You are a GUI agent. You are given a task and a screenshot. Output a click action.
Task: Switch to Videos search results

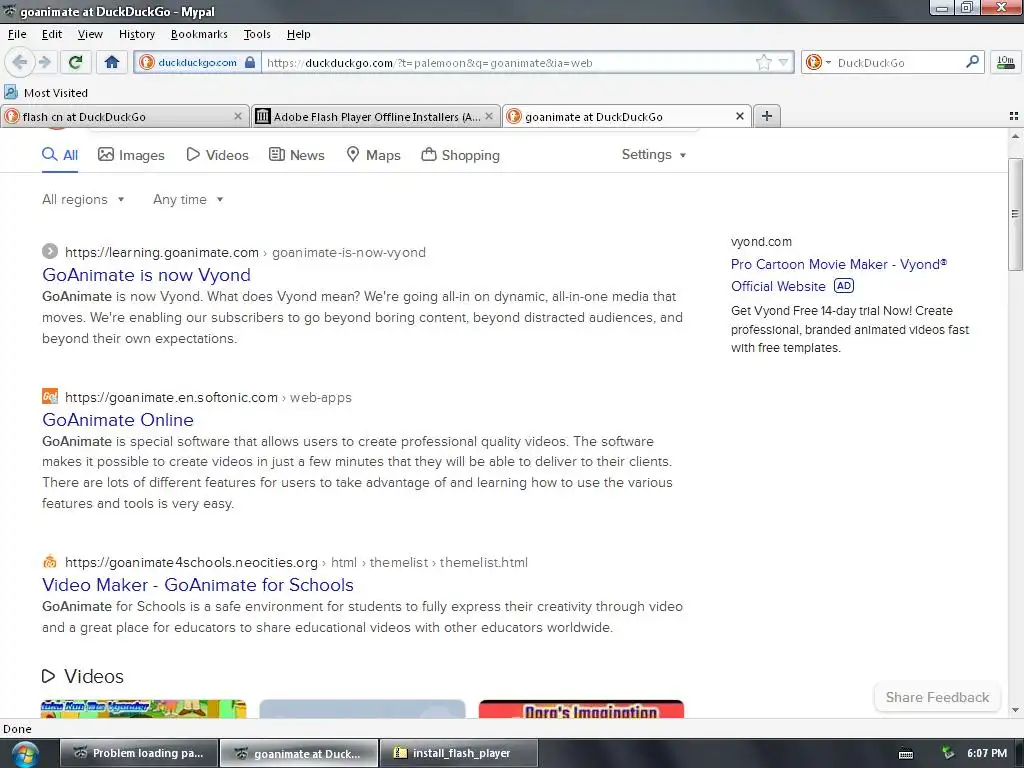click(x=217, y=155)
